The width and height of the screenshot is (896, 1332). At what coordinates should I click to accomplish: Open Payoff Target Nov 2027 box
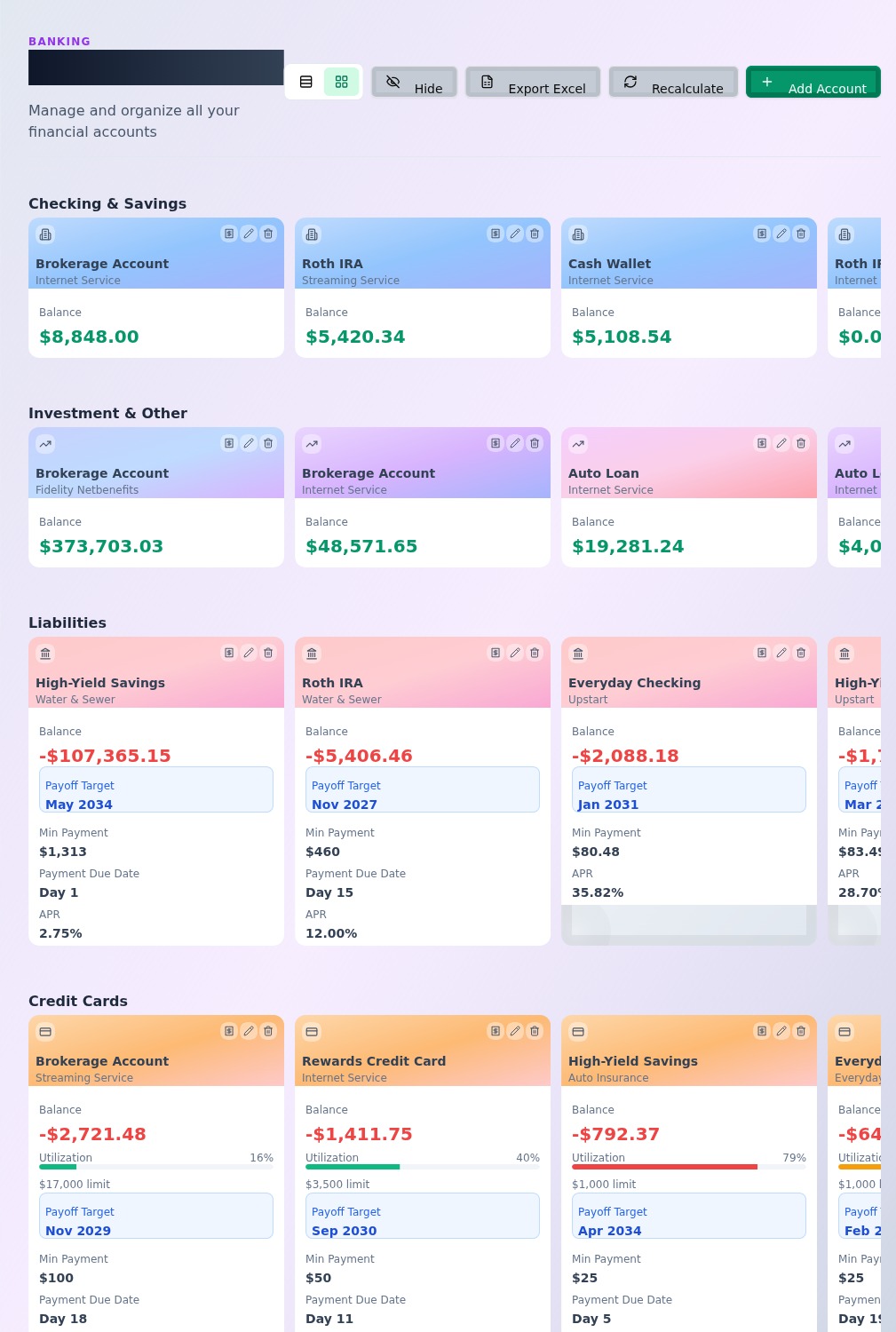(423, 789)
